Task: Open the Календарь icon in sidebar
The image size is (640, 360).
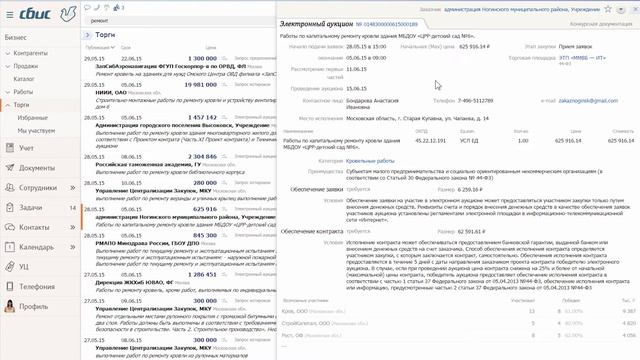Action: point(10,247)
